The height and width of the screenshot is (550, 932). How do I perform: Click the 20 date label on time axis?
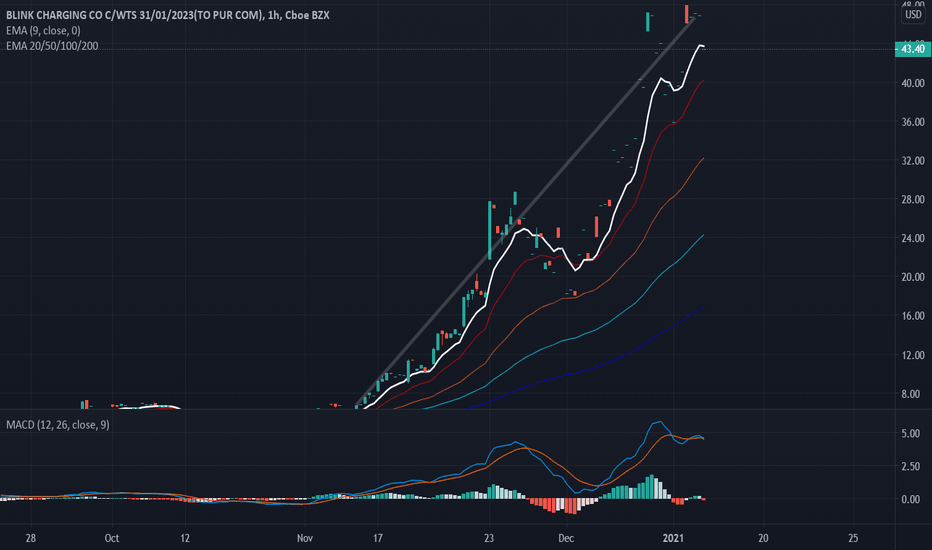tap(763, 538)
